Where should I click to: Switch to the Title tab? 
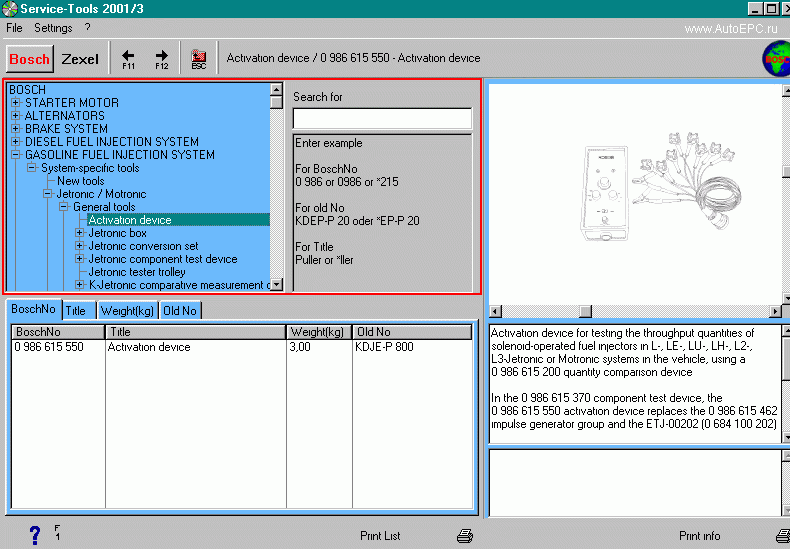coord(79,311)
